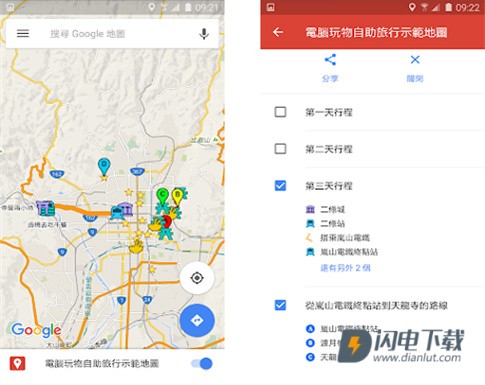Tap the blue pin marker D
The image size is (485, 385).
tap(104, 167)
